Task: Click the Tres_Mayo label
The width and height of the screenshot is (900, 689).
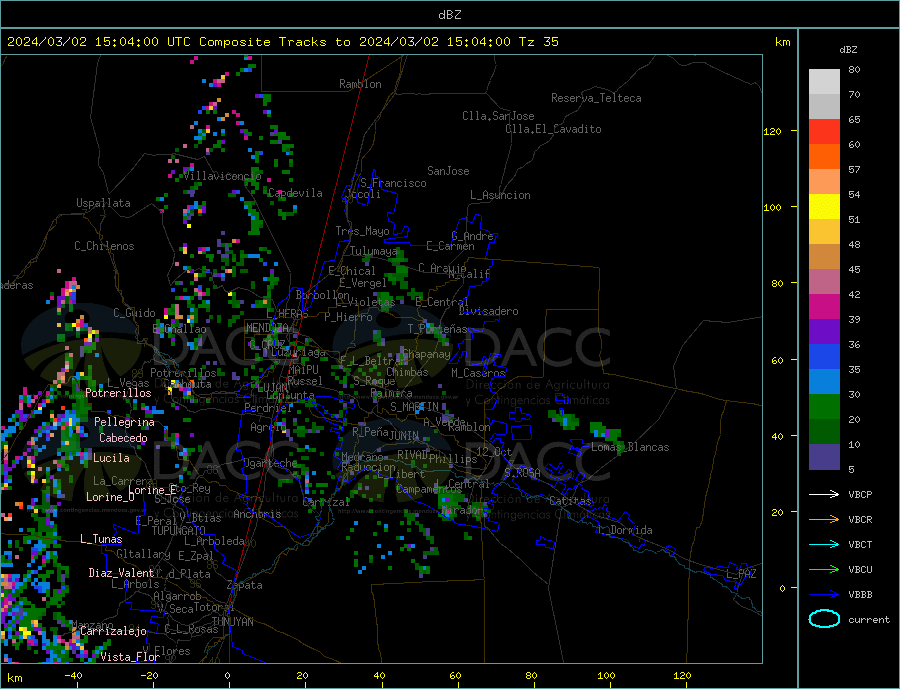Action: pos(362,231)
